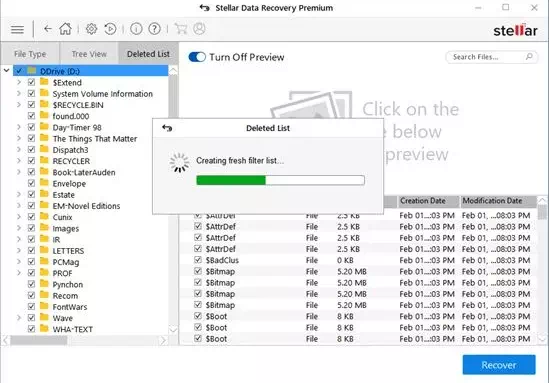549x383 pixels.
Task: Click the $Extend folder icon
Action: (44, 82)
